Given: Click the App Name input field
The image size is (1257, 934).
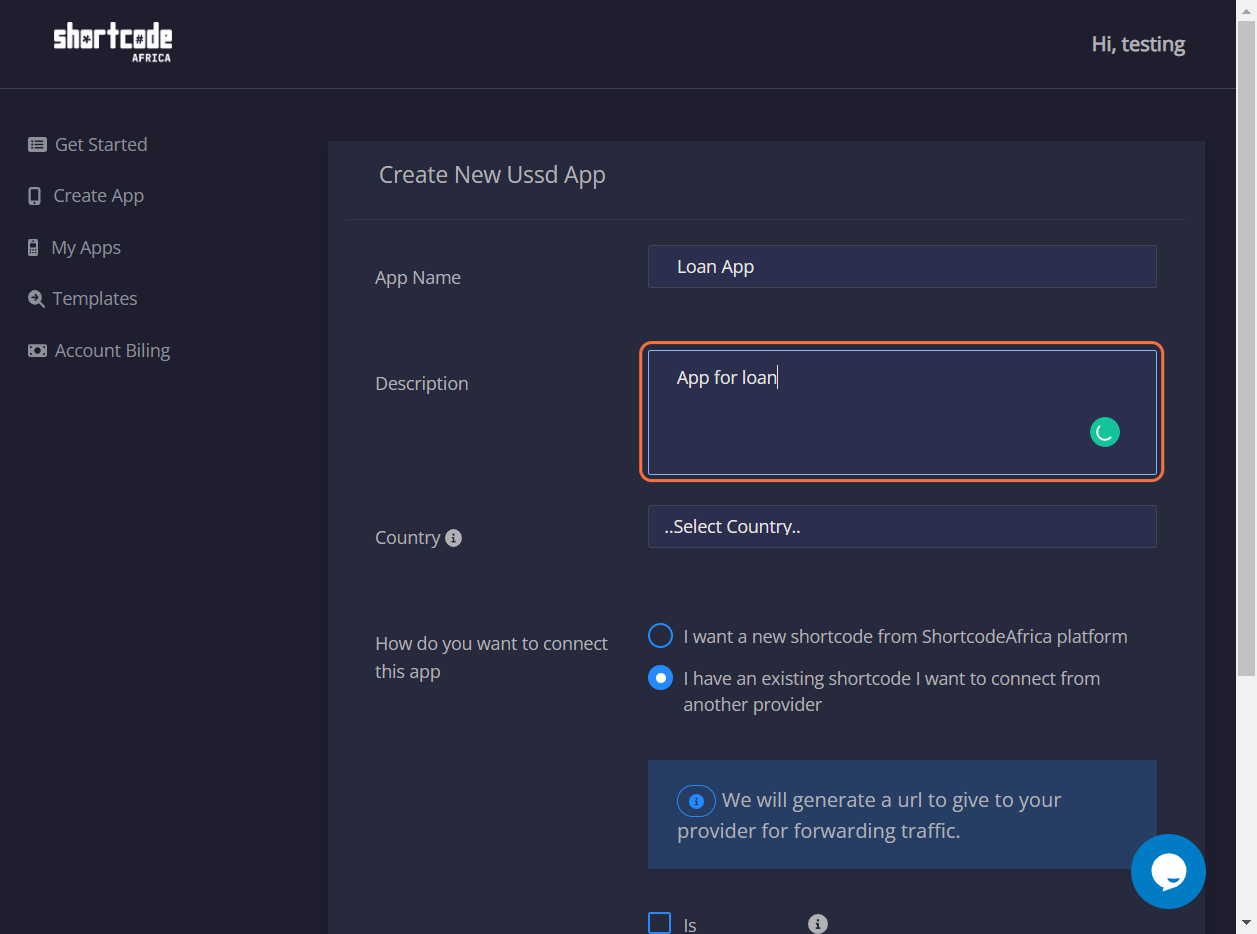Looking at the screenshot, I should (902, 267).
